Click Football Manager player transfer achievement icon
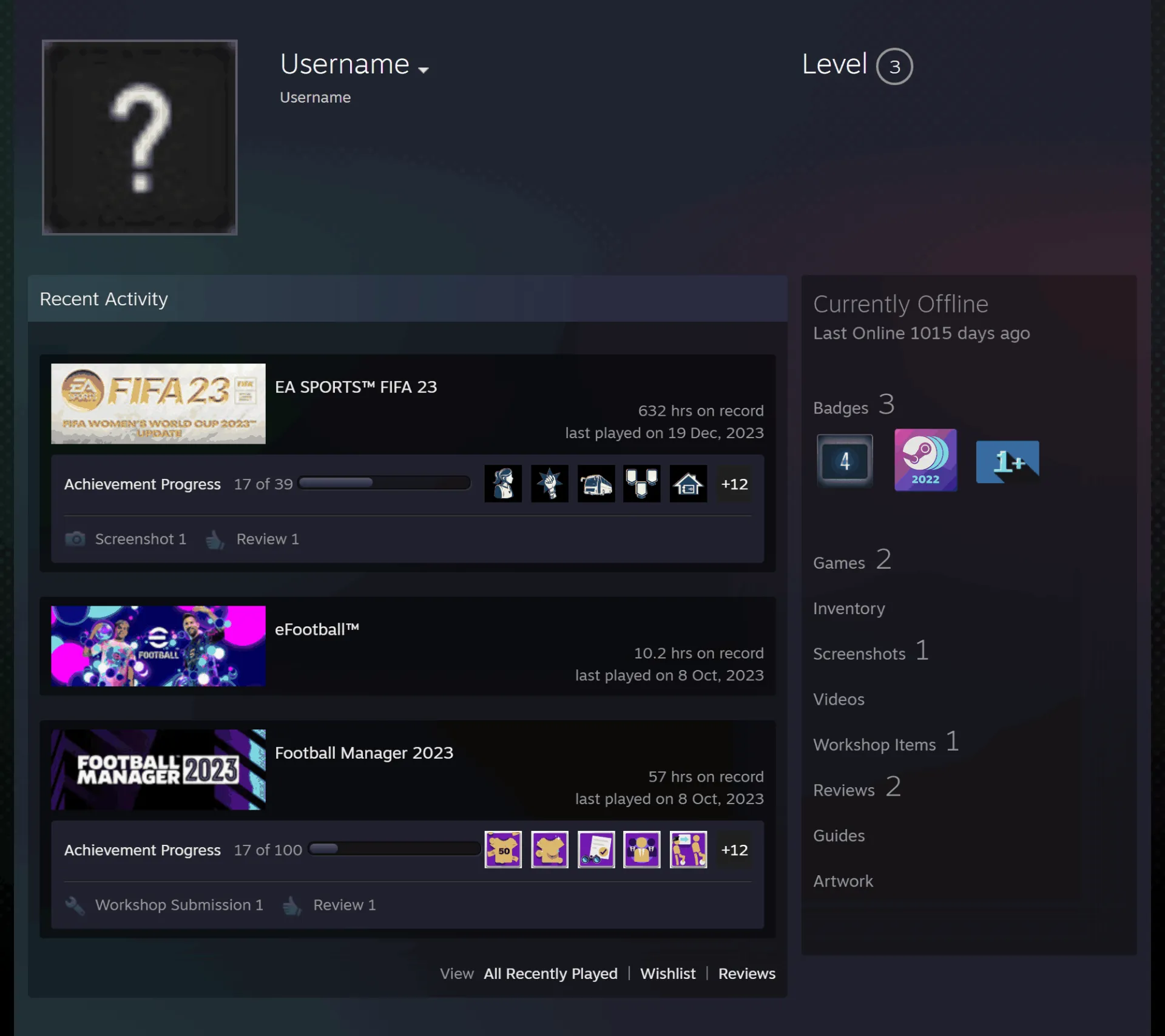 pos(688,850)
